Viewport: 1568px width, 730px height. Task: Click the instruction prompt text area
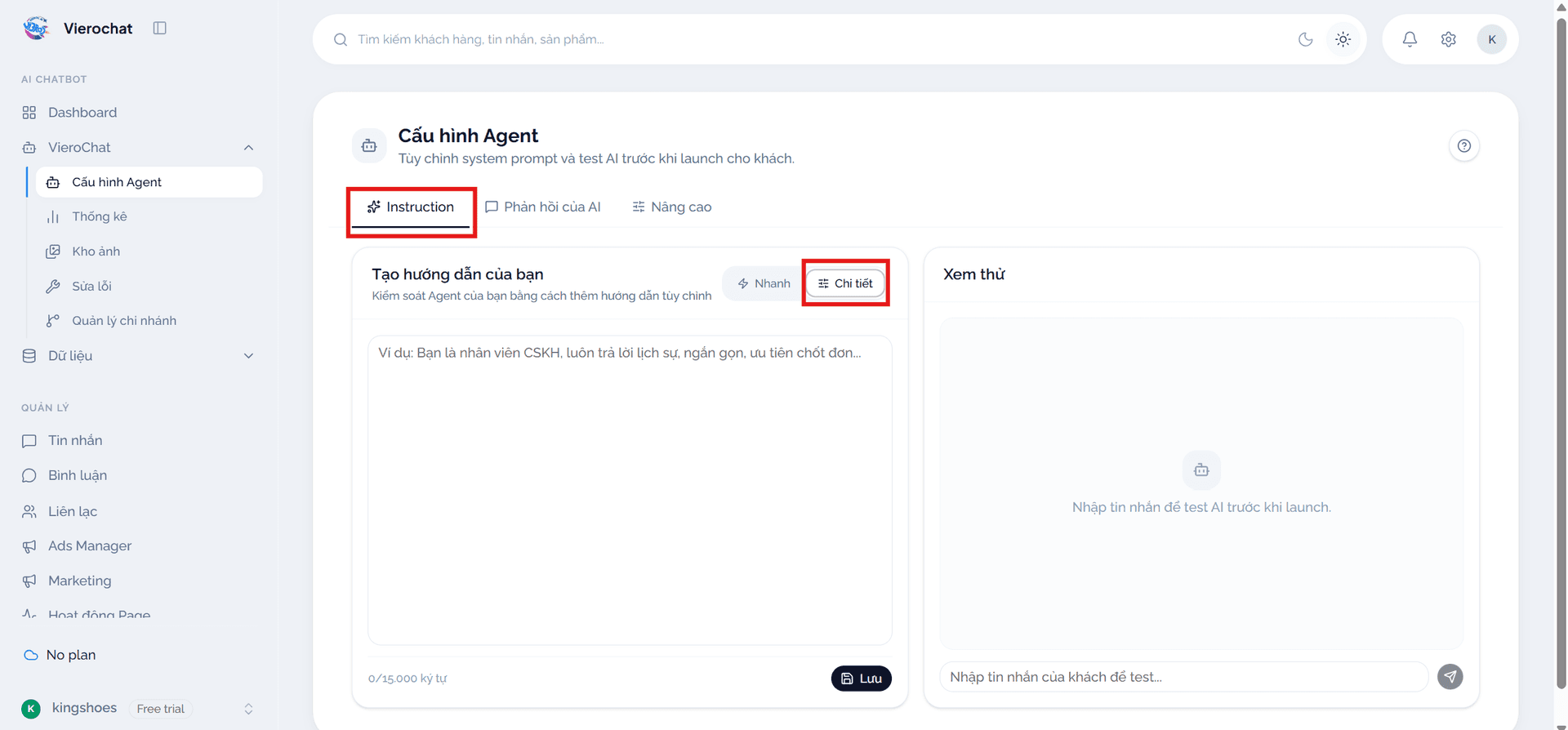click(630, 490)
